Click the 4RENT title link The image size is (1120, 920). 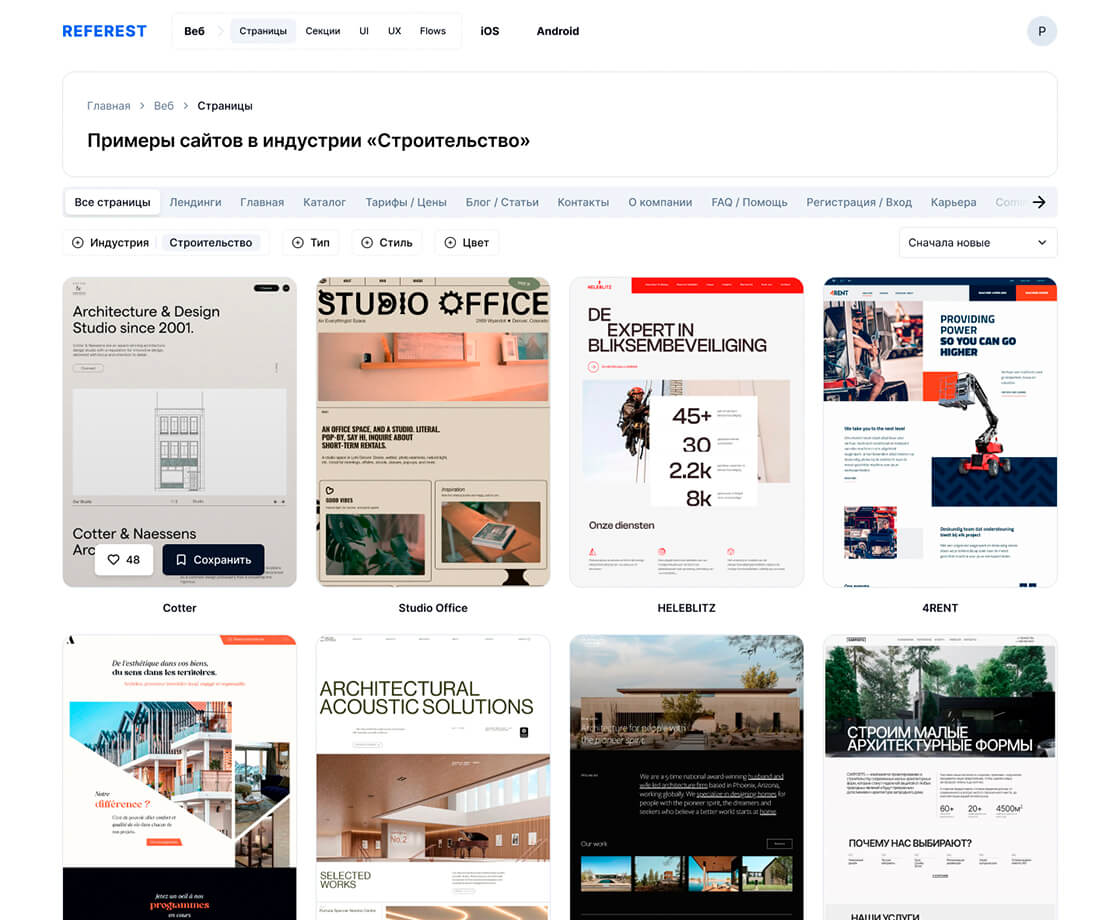pos(940,608)
